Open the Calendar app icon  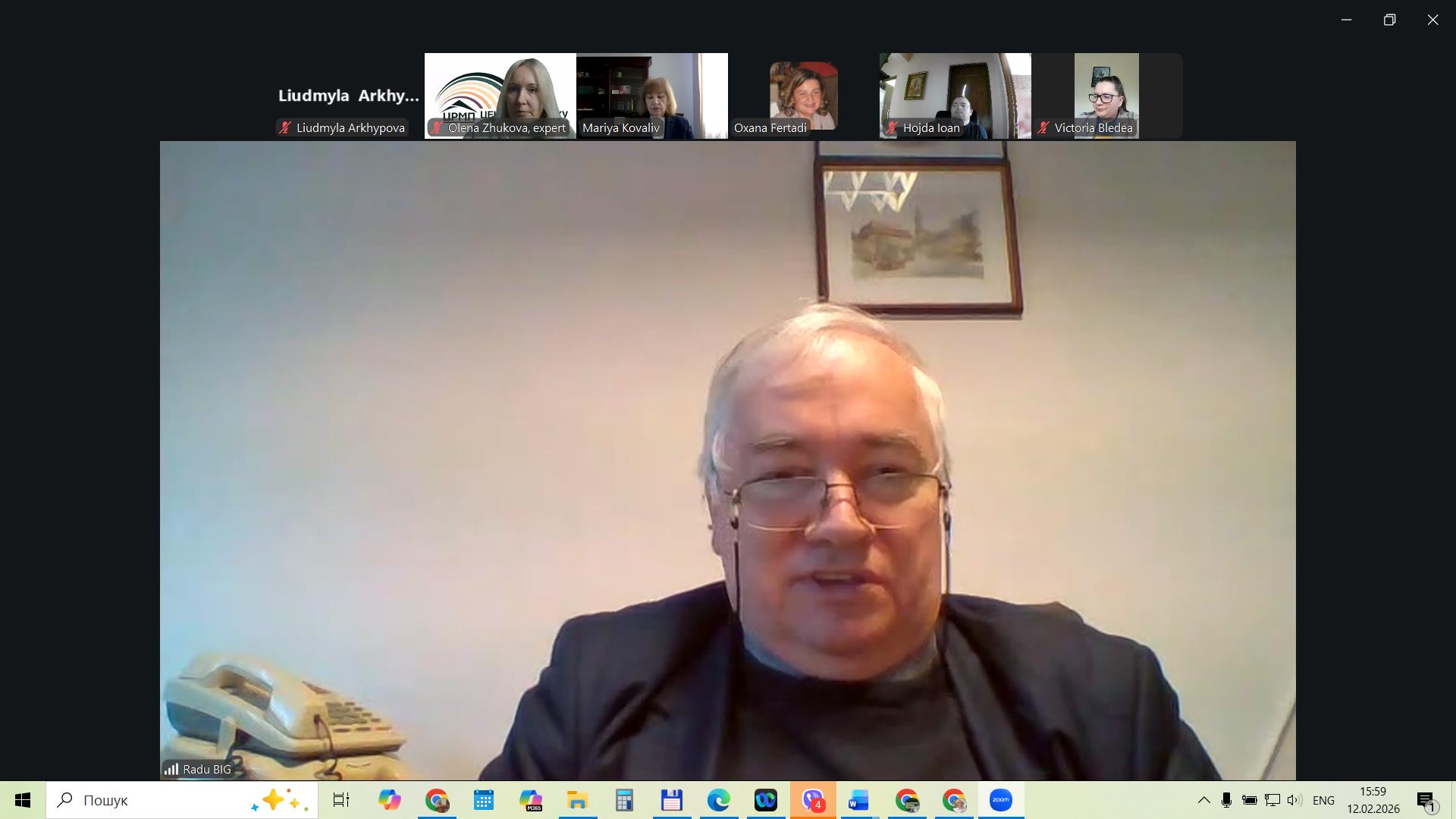484,800
